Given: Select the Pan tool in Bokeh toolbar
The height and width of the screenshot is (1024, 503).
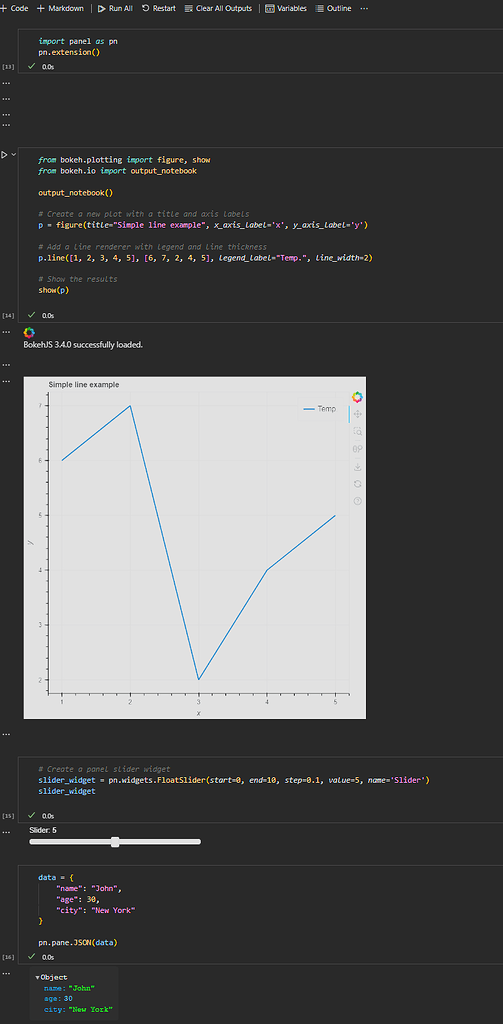Looking at the screenshot, I should coord(357,413).
